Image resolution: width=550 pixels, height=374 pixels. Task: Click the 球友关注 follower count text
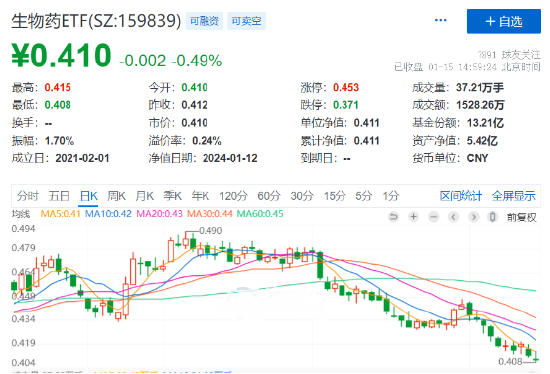[509, 55]
